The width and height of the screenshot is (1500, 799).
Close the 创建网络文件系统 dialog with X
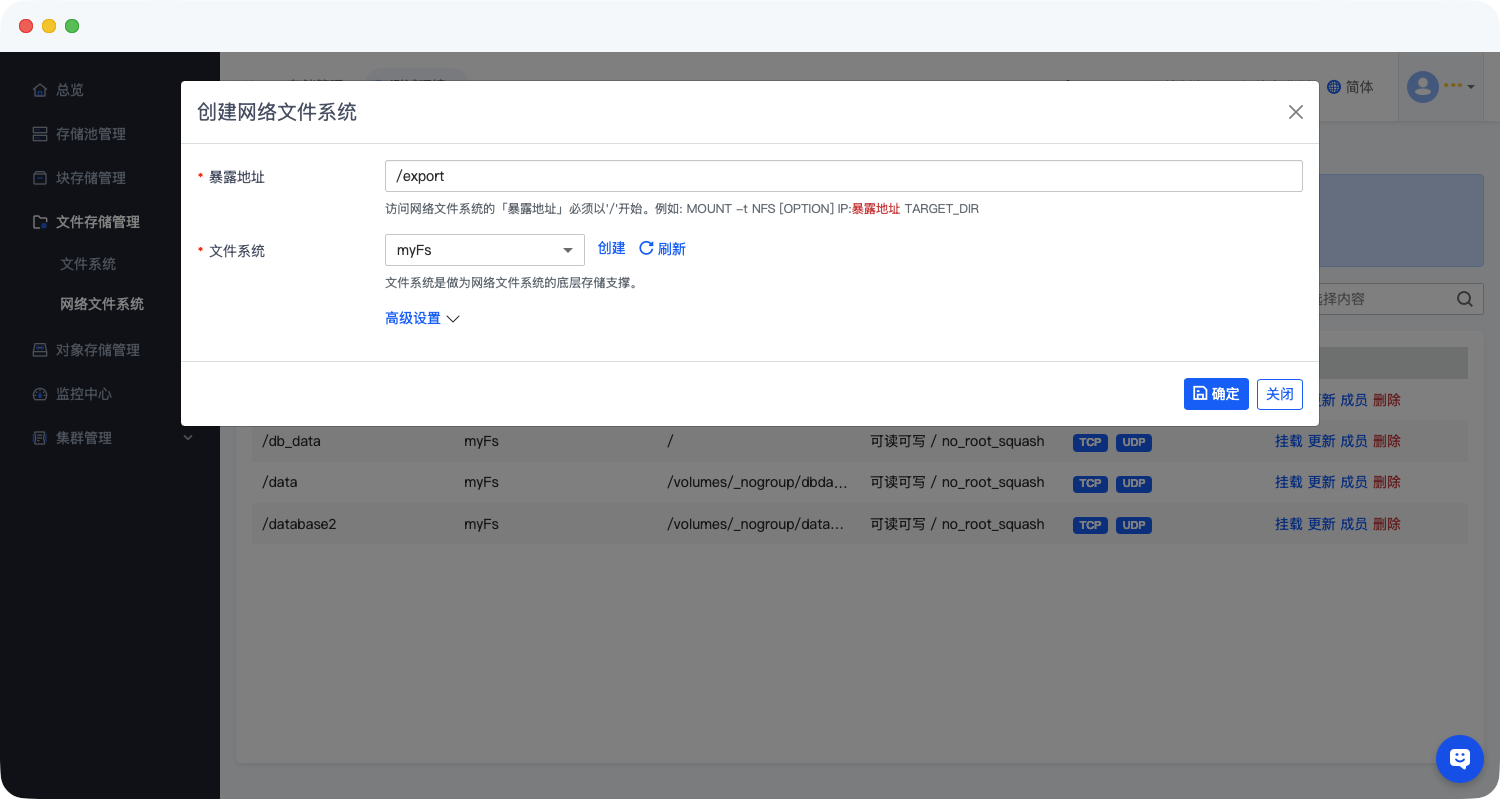tap(1295, 112)
